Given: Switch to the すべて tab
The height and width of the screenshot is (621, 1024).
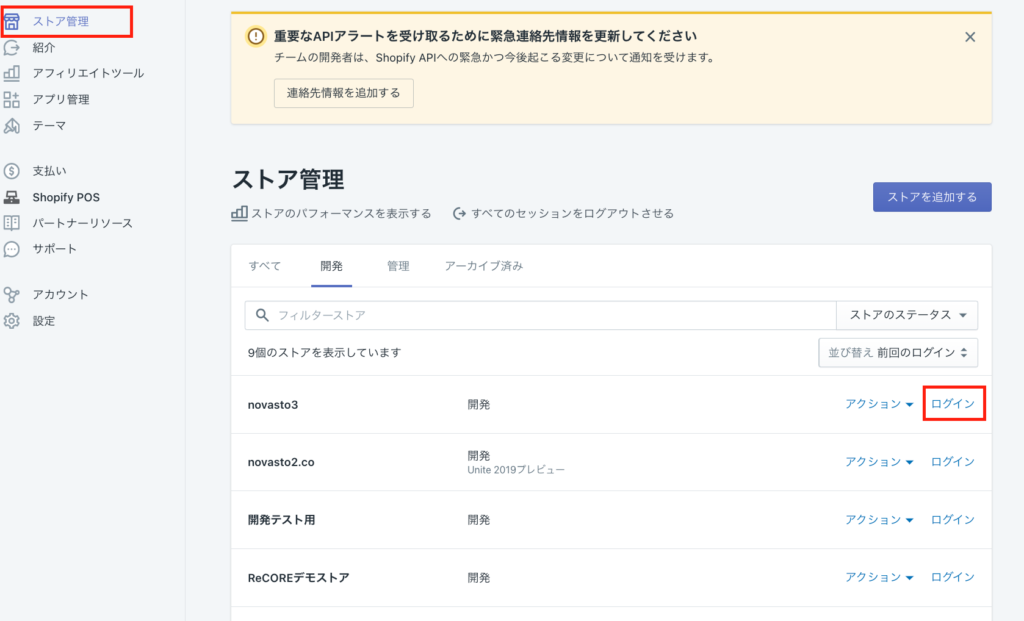Looking at the screenshot, I should coord(264,266).
